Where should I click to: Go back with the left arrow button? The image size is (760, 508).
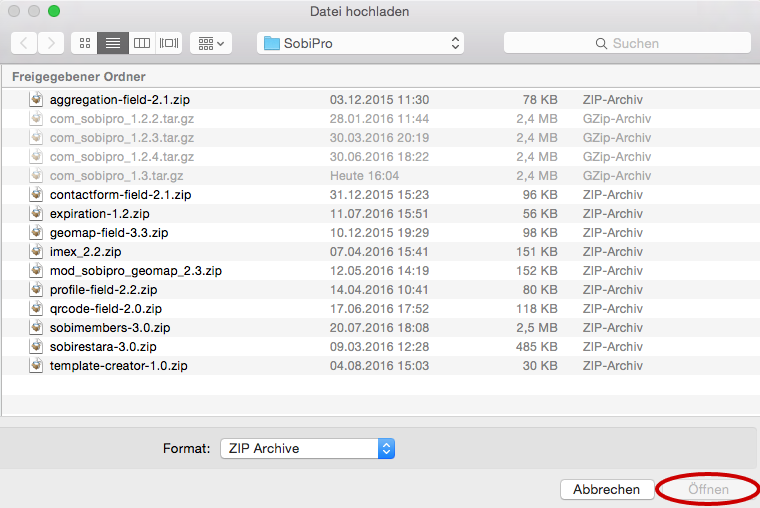point(24,44)
